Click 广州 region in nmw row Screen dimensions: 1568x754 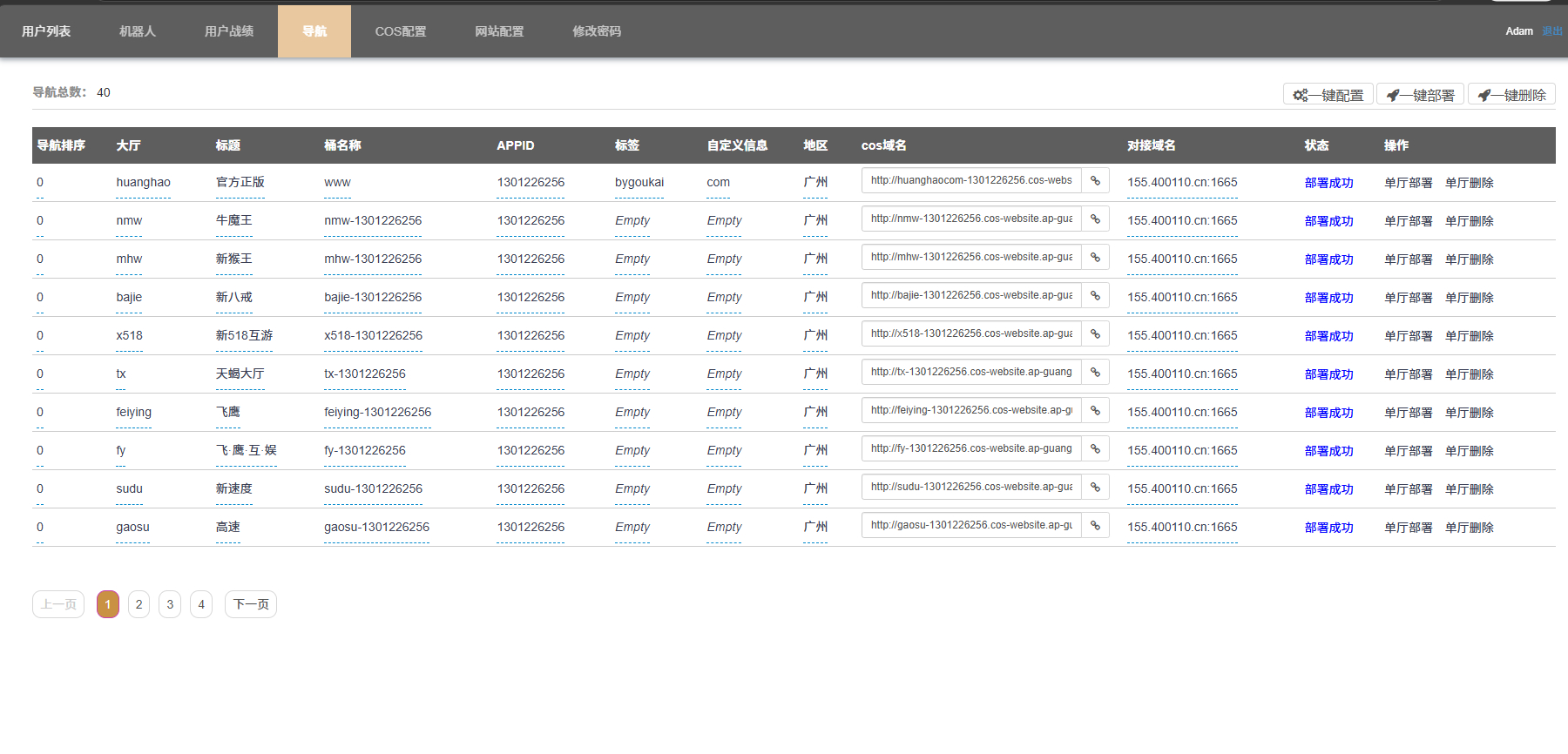pyautogui.click(x=815, y=221)
